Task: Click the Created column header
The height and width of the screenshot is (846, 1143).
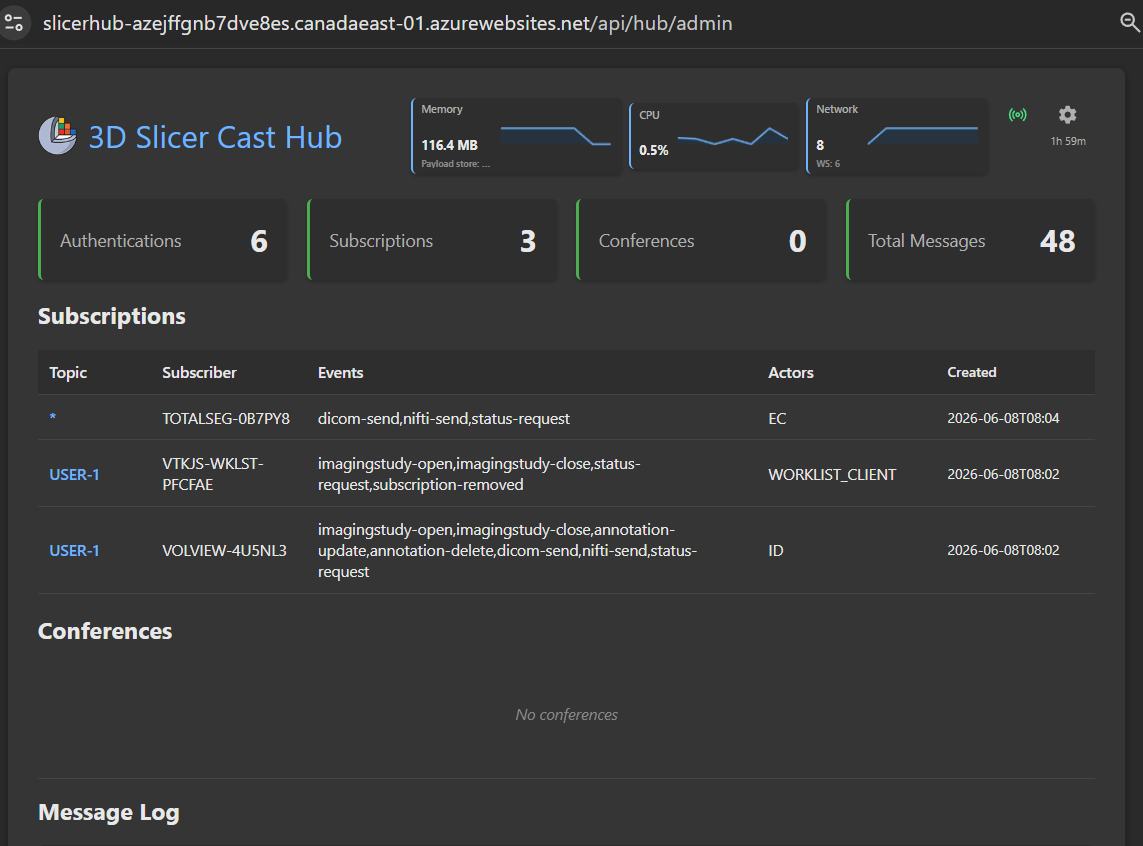Action: [x=972, y=372]
